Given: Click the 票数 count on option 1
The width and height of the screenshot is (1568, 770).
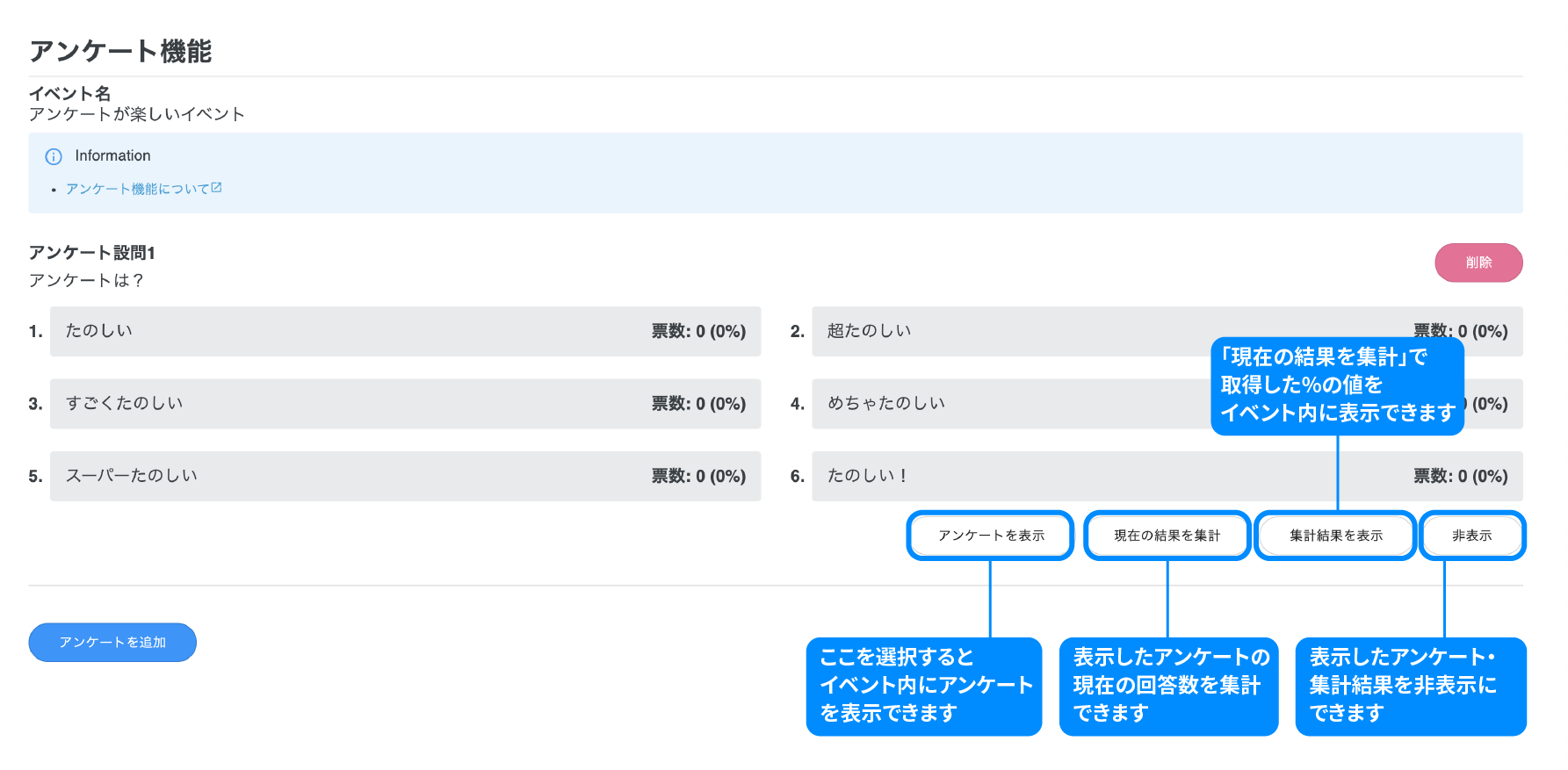Looking at the screenshot, I should [x=698, y=331].
